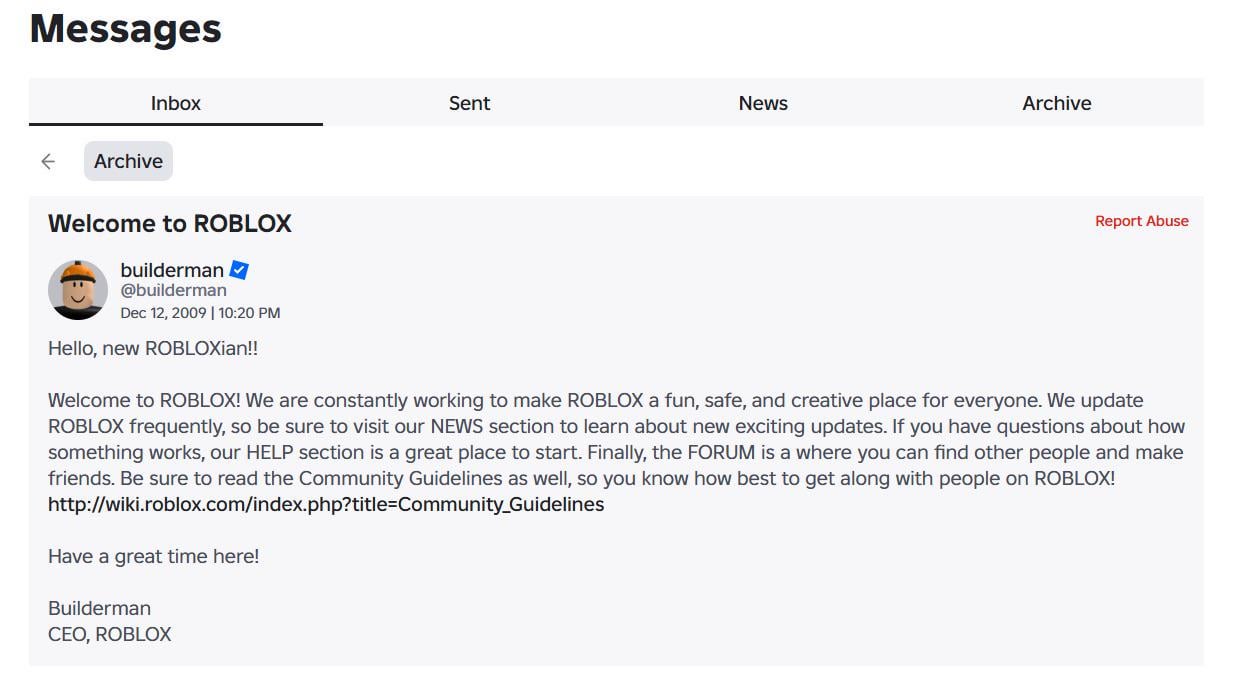Click the back arrow icon
The width and height of the screenshot is (1242, 680).
[48, 162]
